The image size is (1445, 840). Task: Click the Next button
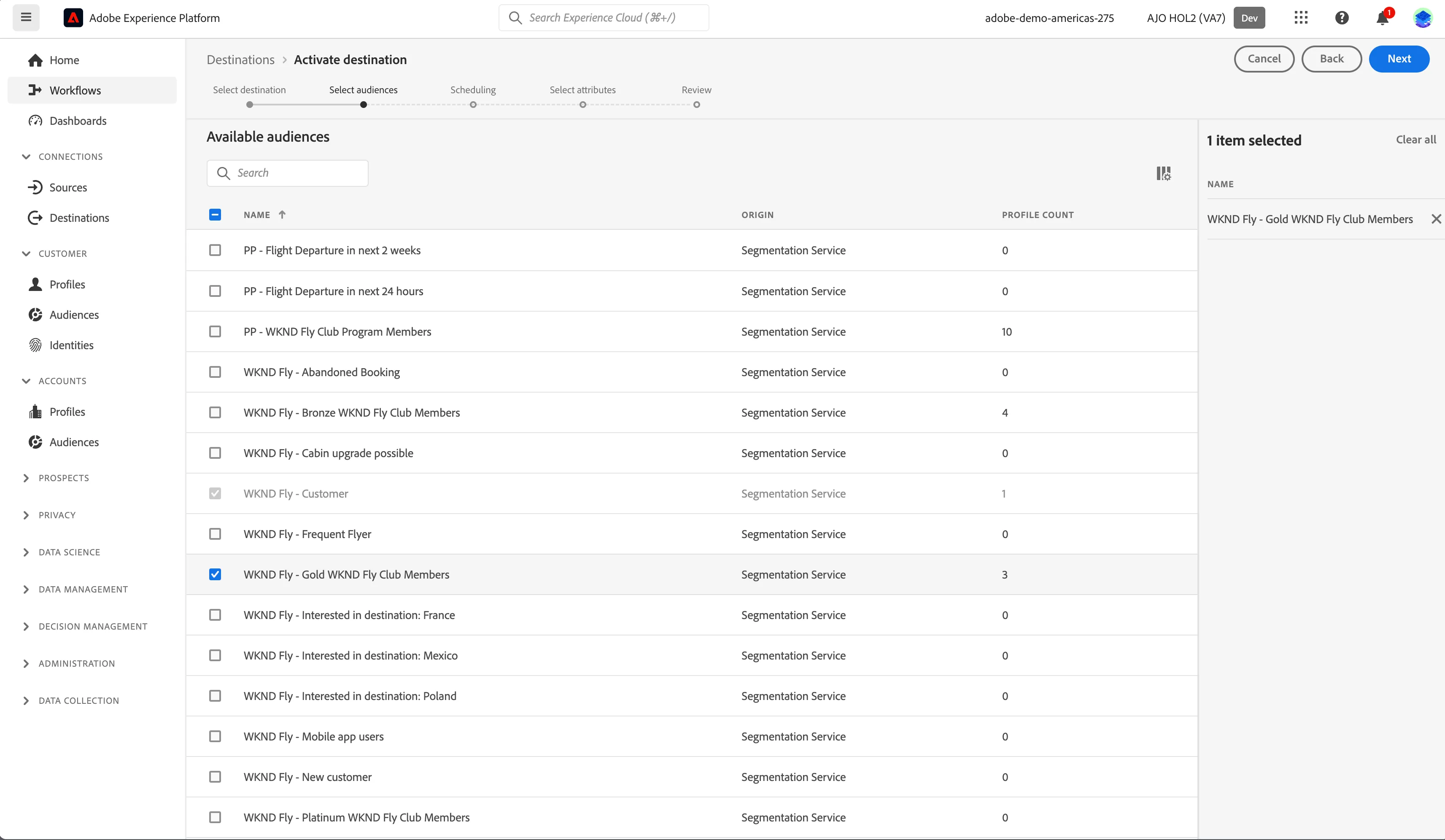[1399, 59]
